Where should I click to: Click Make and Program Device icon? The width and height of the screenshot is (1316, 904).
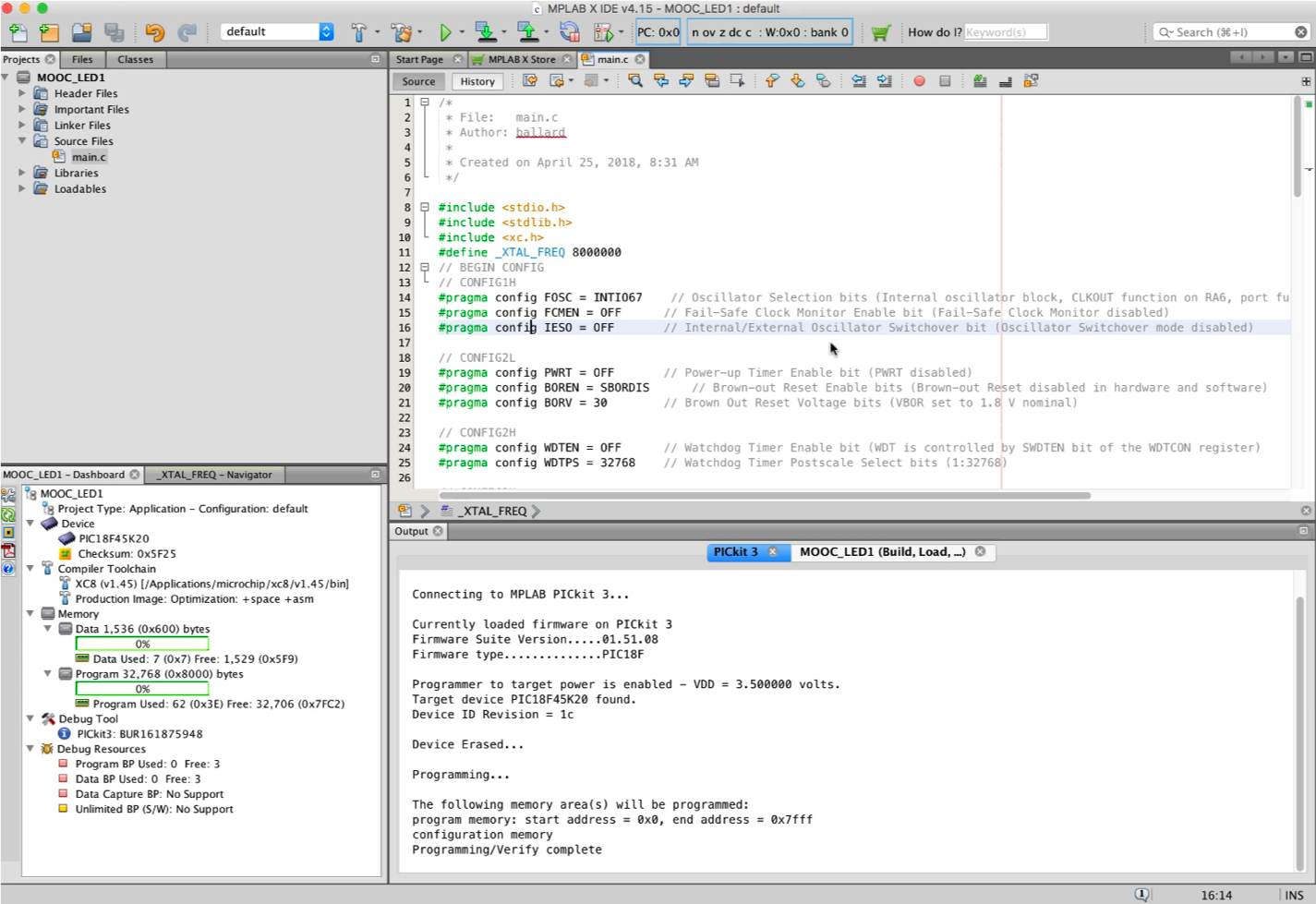[x=486, y=32]
